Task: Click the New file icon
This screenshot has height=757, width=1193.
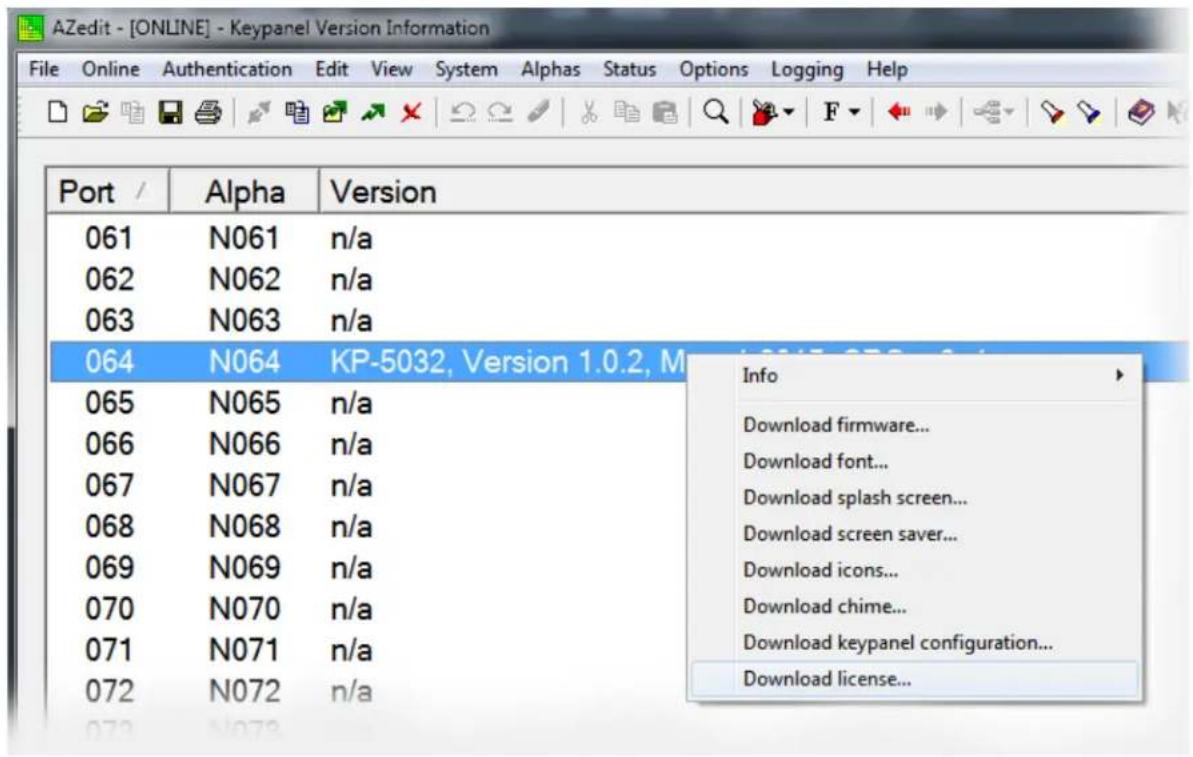Action: [58, 113]
